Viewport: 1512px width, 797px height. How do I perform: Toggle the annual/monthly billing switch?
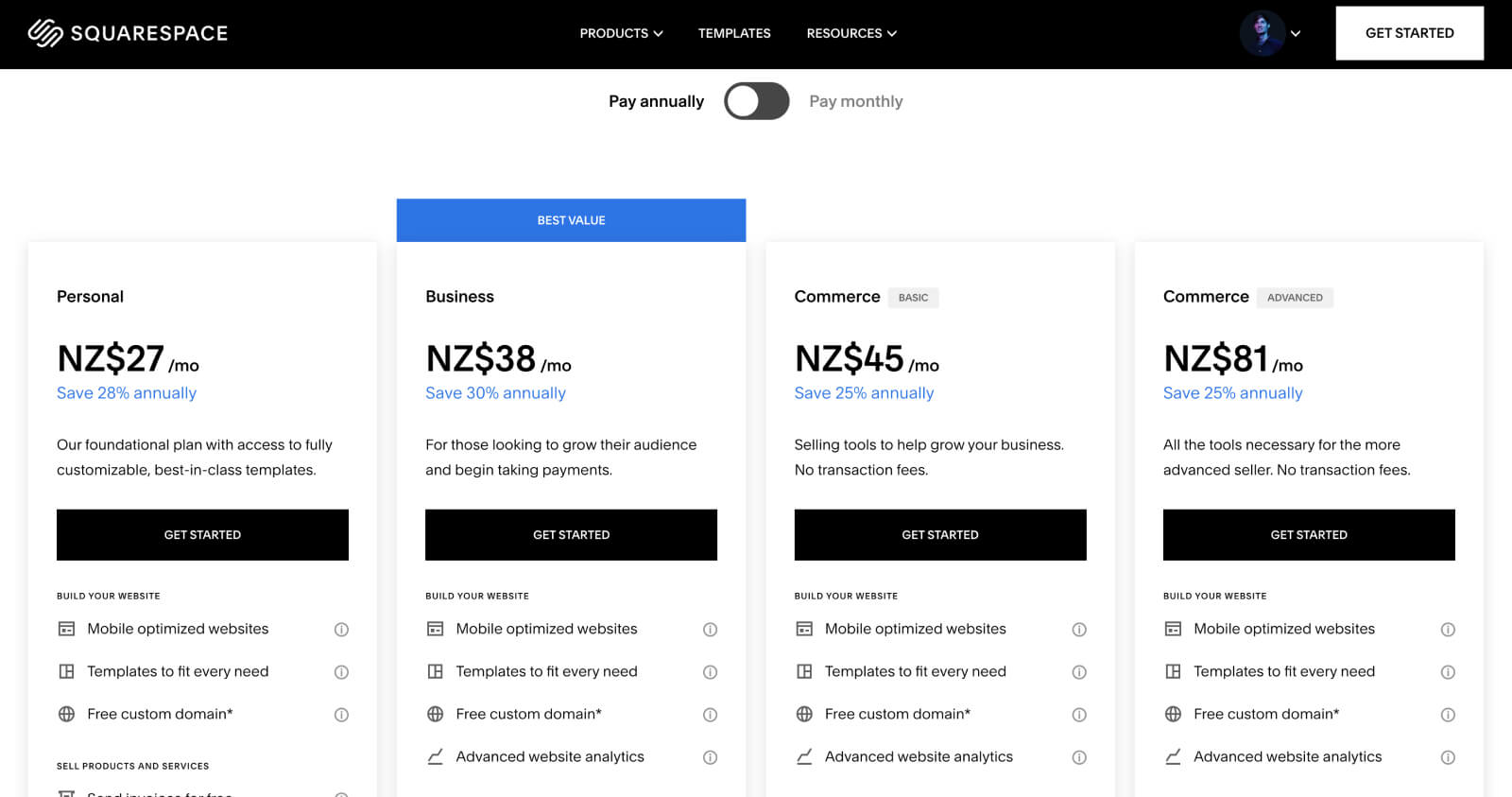(757, 101)
